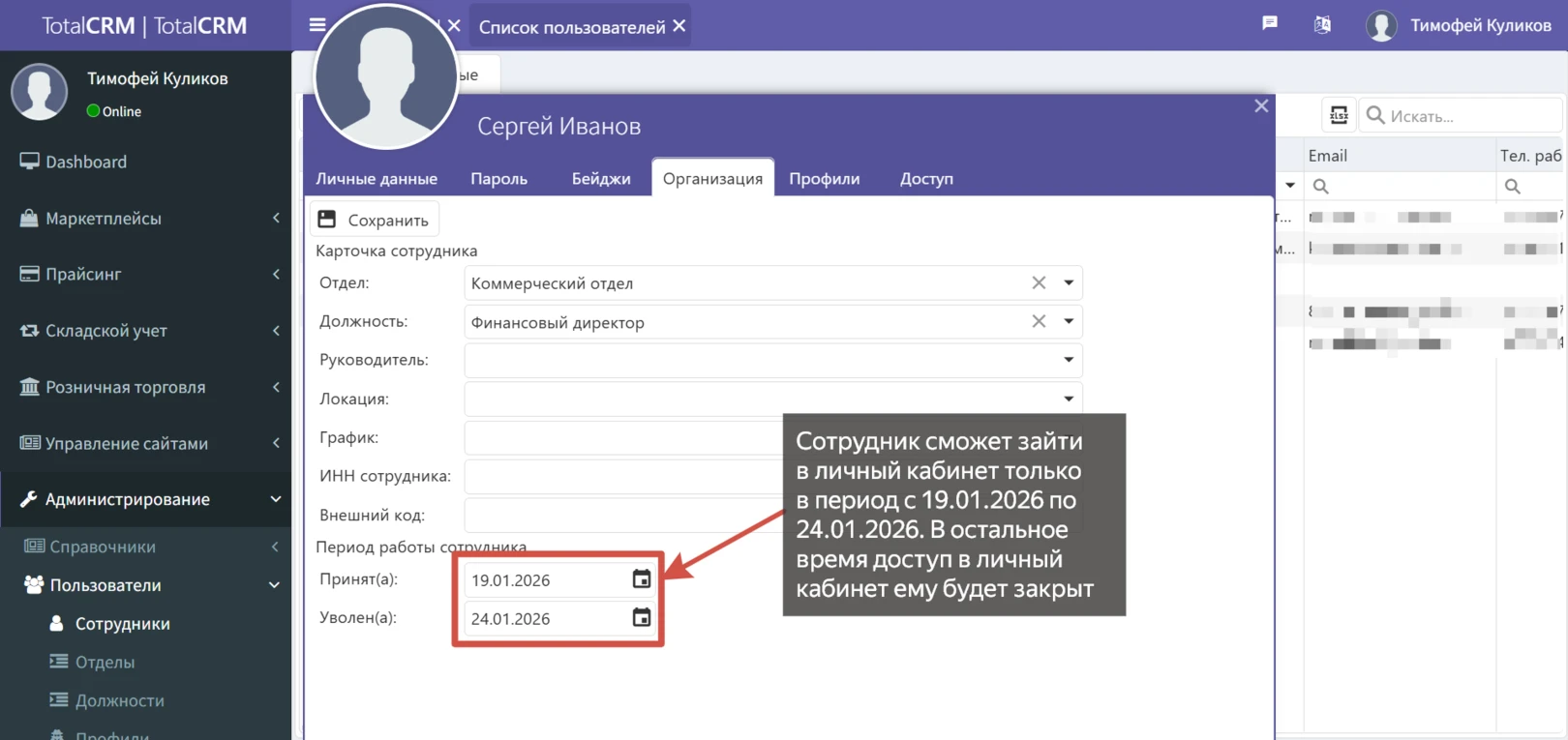Open the chat messages icon in header
The height and width of the screenshot is (740, 1568).
1270,24
